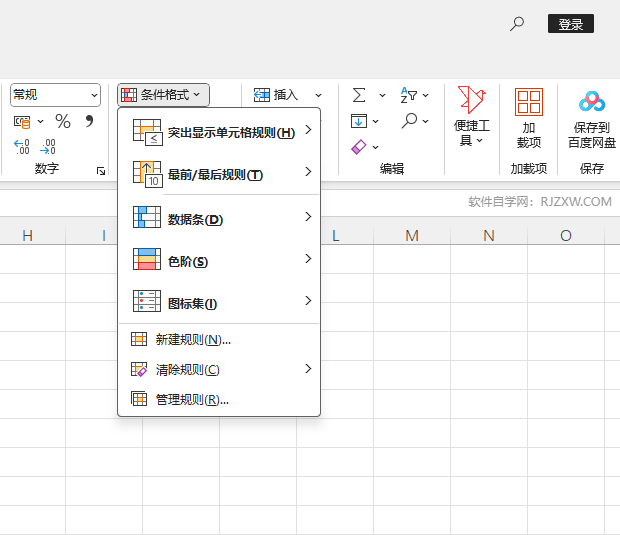Click the accounting number format icon

point(22,121)
